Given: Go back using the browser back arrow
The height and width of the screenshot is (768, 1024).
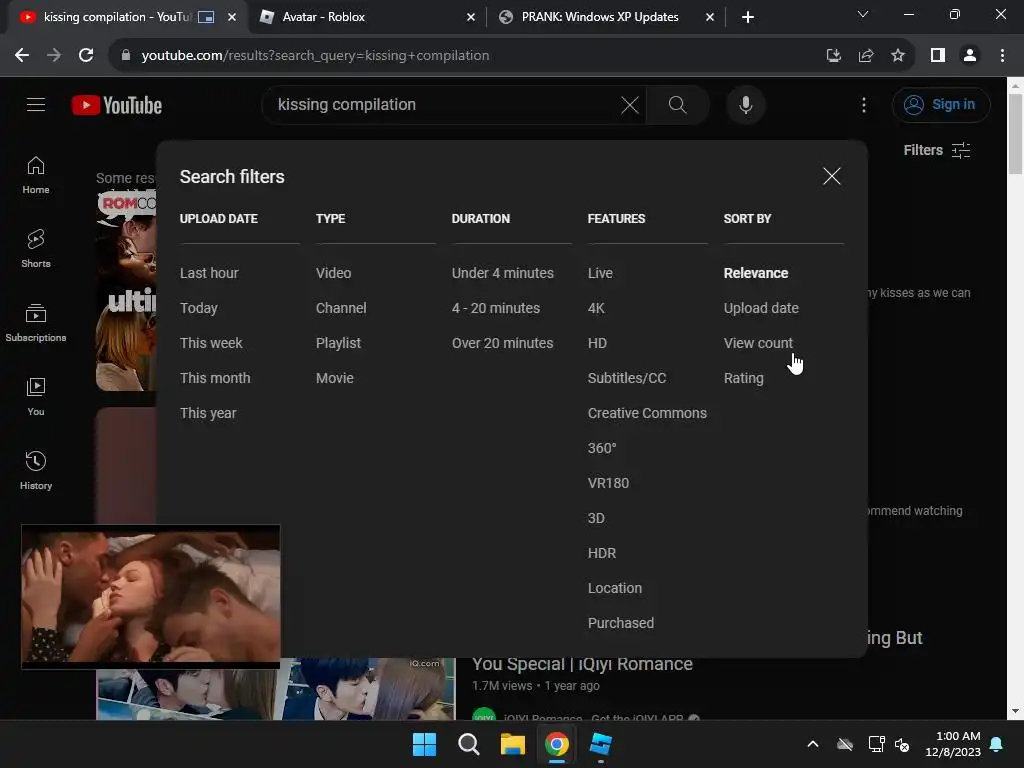Looking at the screenshot, I should click(x=22, y=56).
